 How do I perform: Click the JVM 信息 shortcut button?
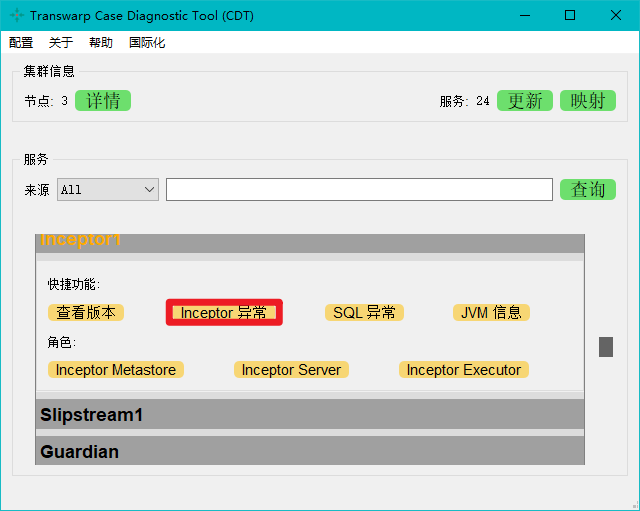point(491,313)
